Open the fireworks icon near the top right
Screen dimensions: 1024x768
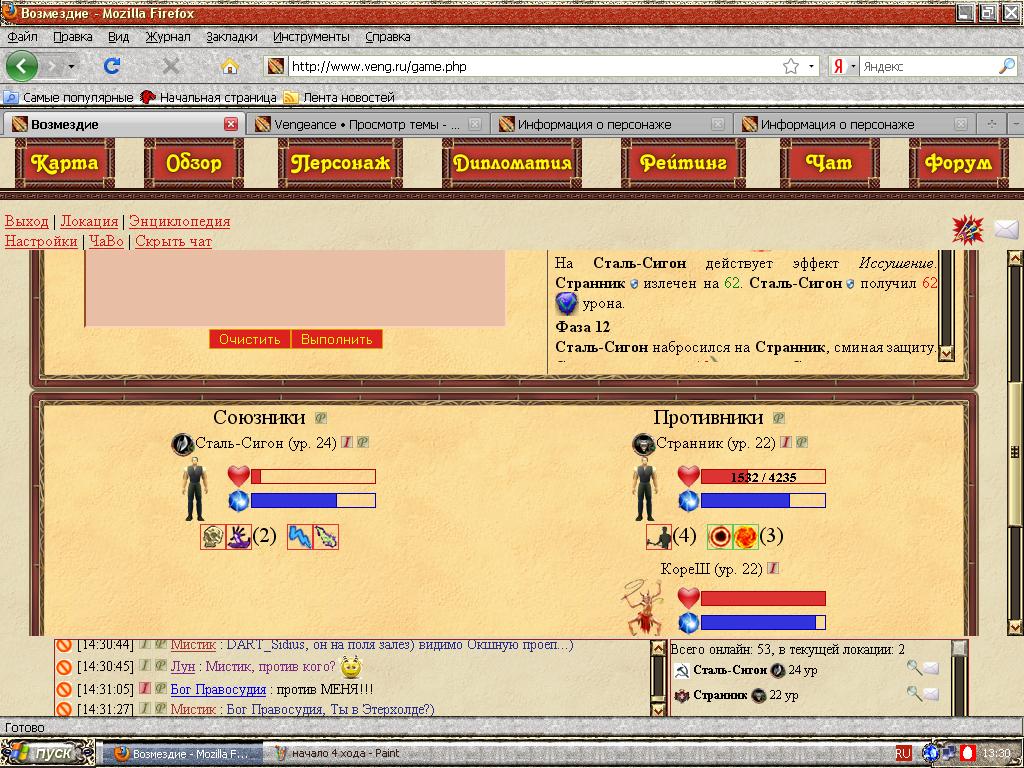tap(968, 230)
